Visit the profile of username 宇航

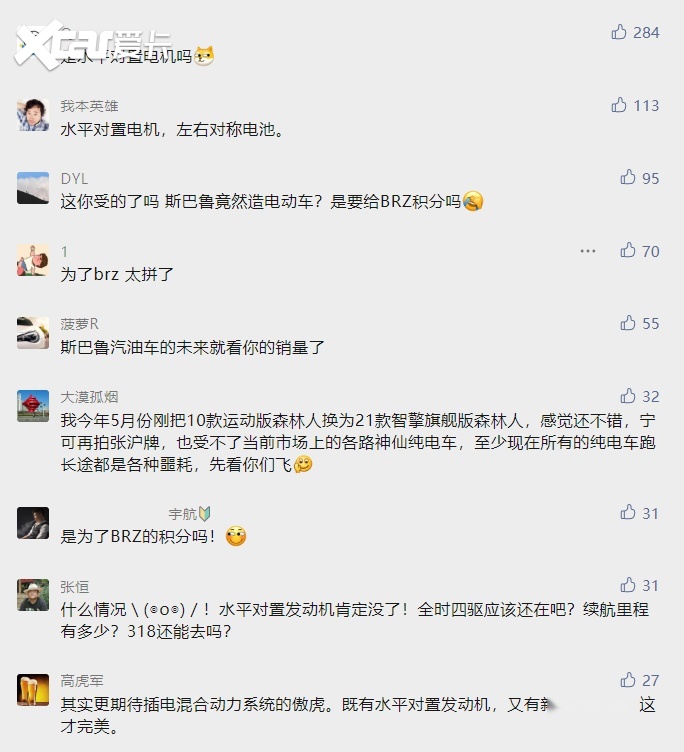[182, 514]
